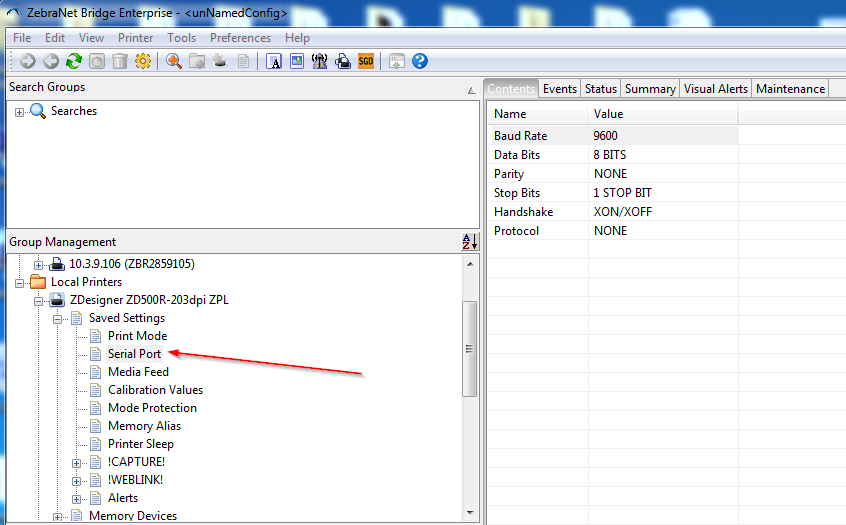Screen dimensions: 846x525
Task: Click the trash can Delete icon
Action: tap(119, 62)
